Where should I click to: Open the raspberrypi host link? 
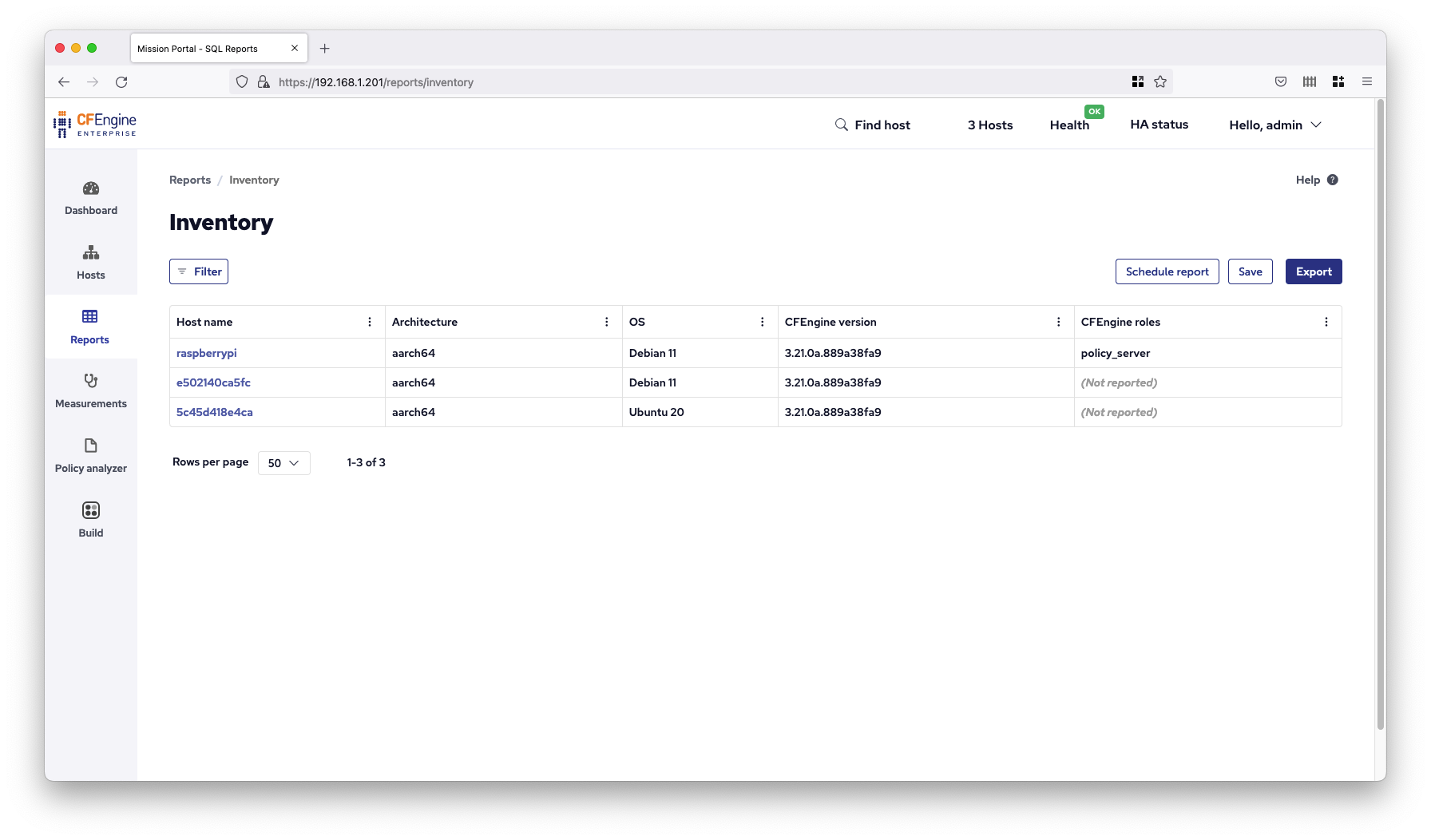tap(207, 353)
